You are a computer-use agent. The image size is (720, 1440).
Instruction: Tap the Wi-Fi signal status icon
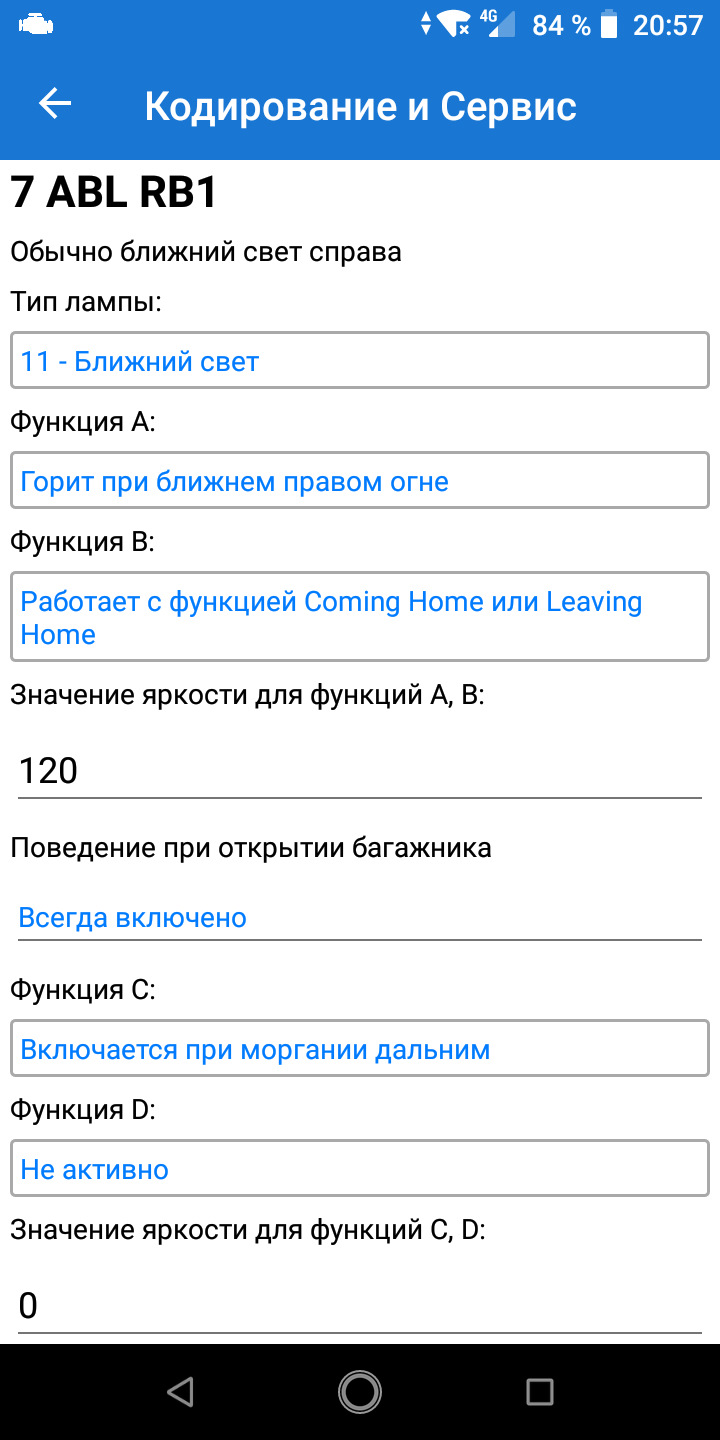click(x=456, y=25)
